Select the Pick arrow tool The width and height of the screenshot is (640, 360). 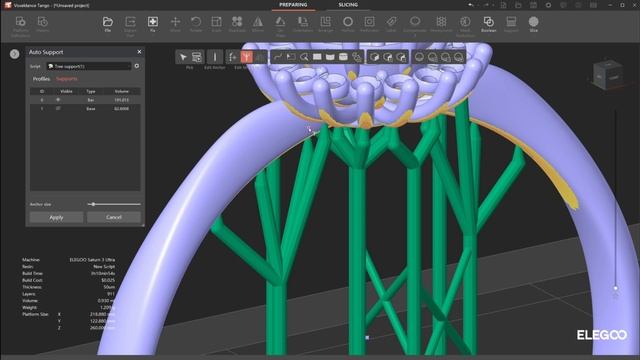(x=183, y=57)
